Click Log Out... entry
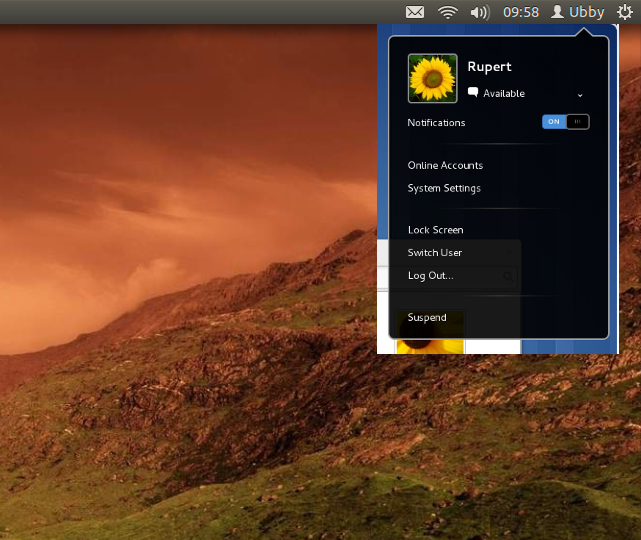Viewport: 641px width, 540px height. pos(430,275)
